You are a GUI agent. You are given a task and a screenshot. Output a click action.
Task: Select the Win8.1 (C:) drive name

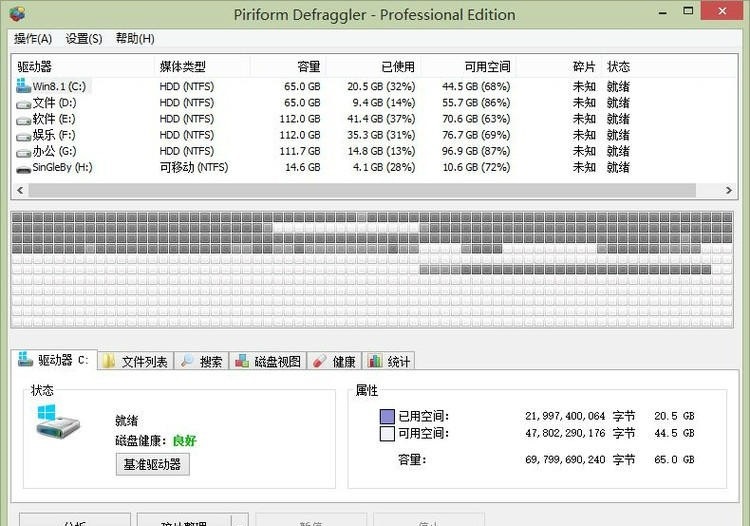(59, 87)
